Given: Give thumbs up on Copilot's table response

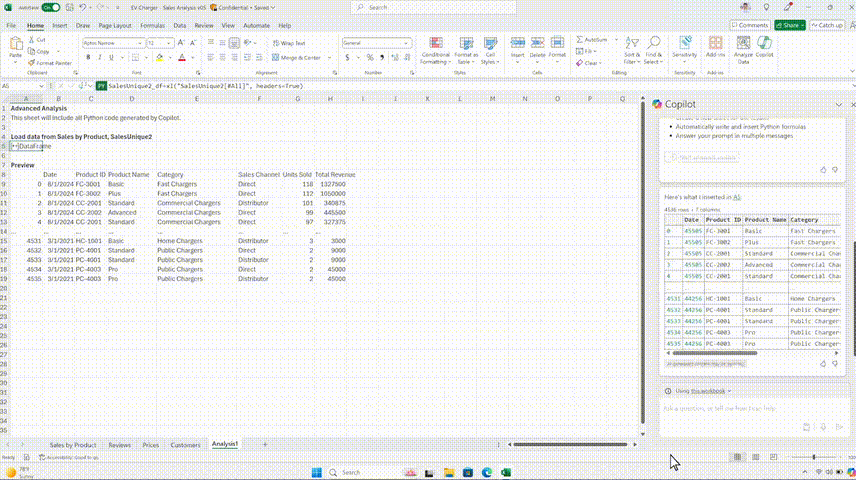Looking at the screenshot, I should [x=823, y=364].
